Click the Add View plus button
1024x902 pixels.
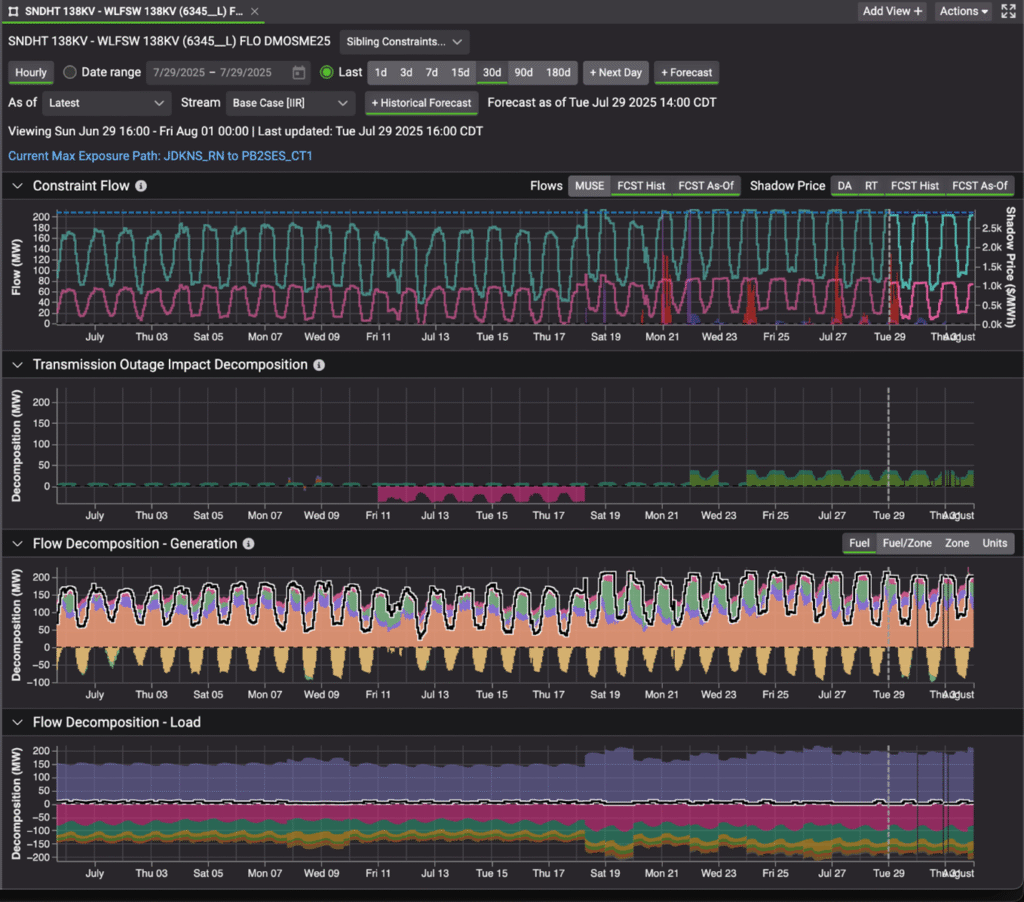(892, 11)
